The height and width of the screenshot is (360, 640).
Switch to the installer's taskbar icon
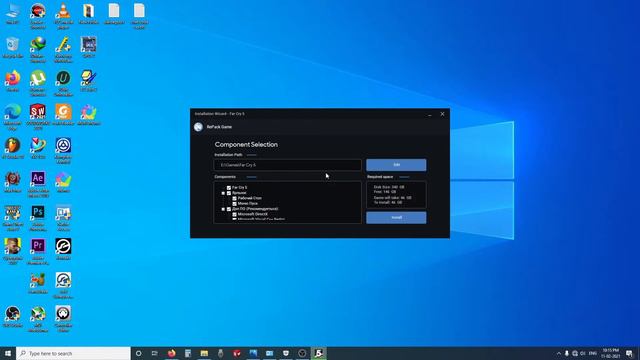point(319,353)
